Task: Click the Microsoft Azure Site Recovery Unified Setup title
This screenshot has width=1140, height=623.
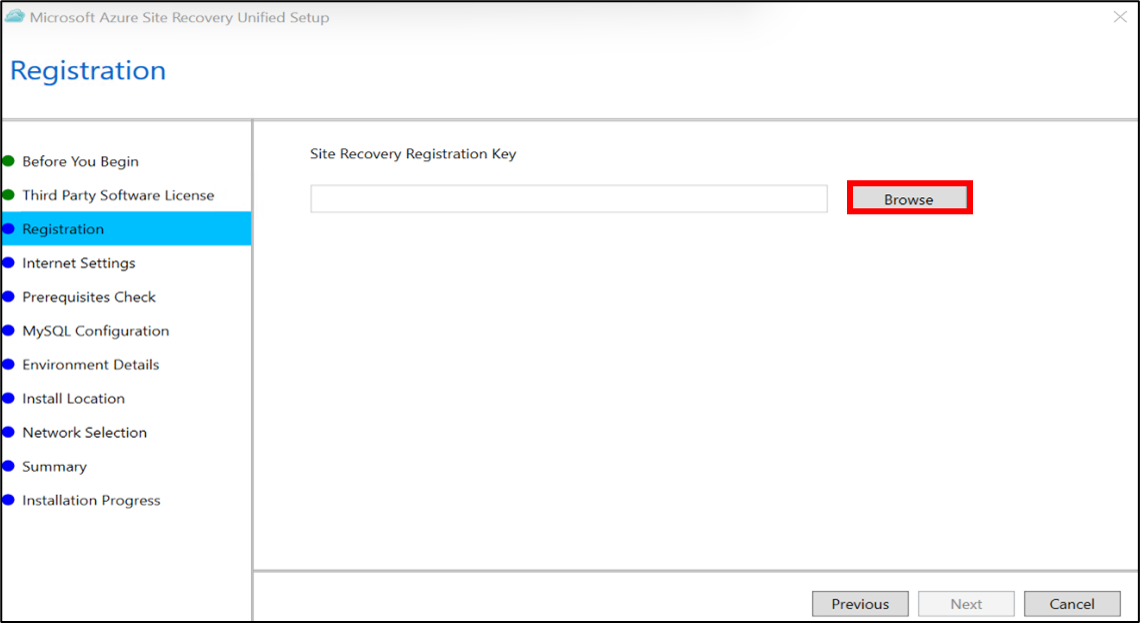Action: pos(180,17)
